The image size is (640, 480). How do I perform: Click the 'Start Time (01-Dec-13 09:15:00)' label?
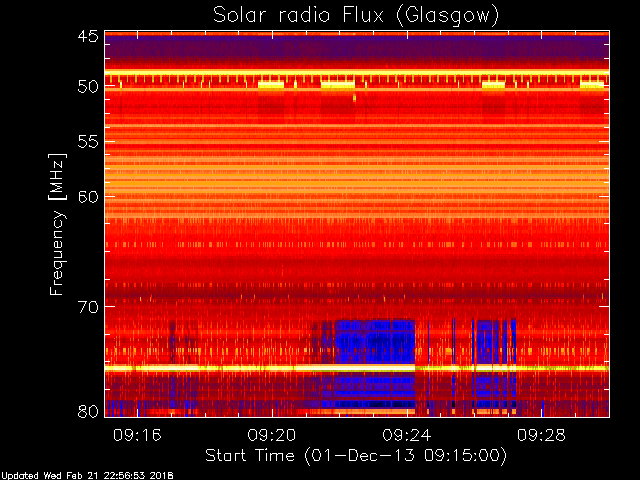[356, 456]
